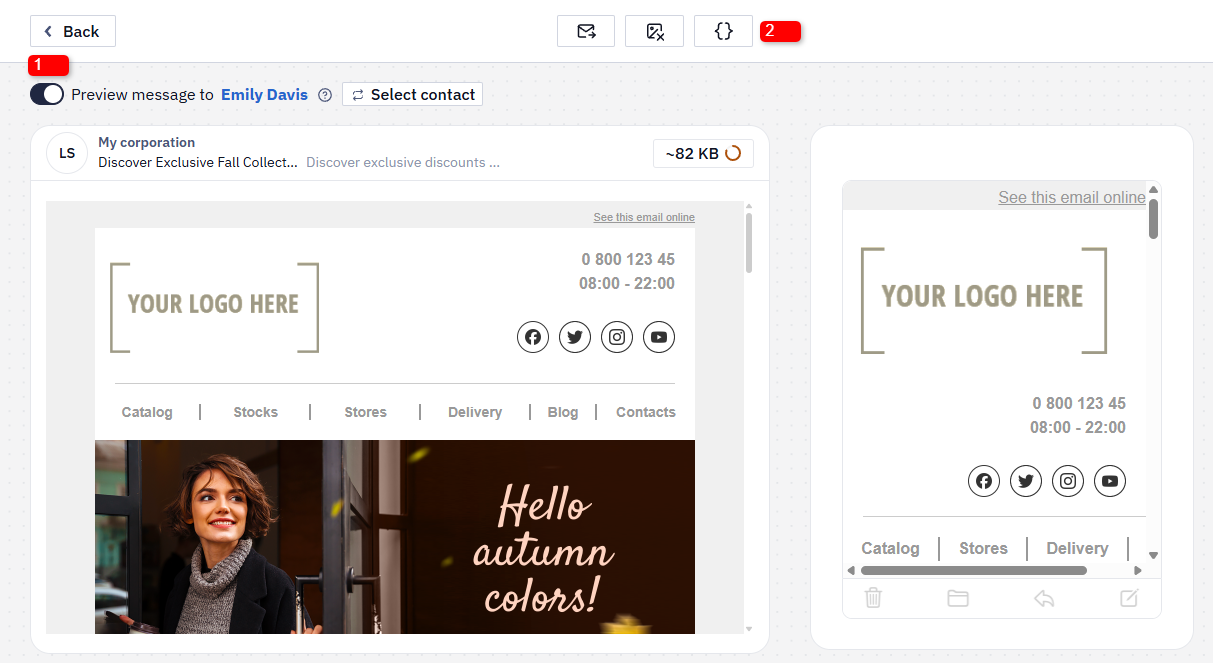1213x663 pixels.
Task: Open Catalog menu item in desktop preview
Action: click(147, 412)
